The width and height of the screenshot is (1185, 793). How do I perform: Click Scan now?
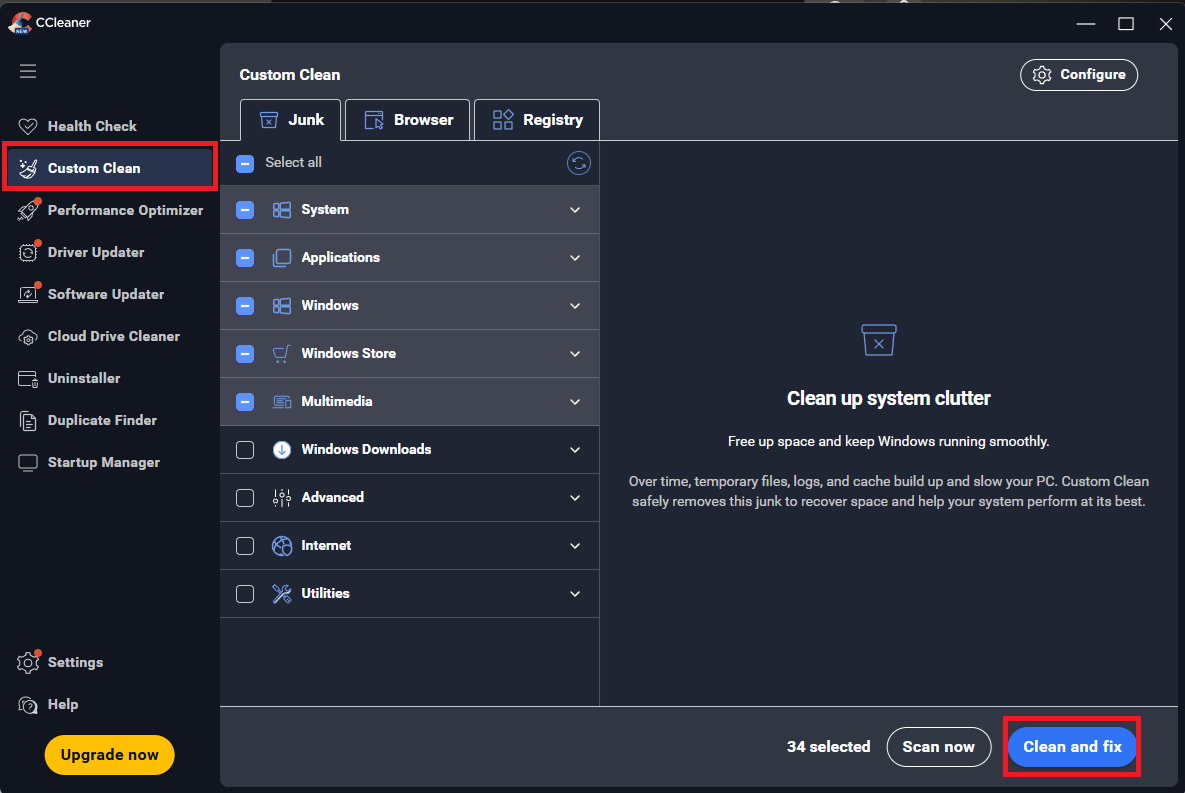pyautogui.click(x=939, y=747)
